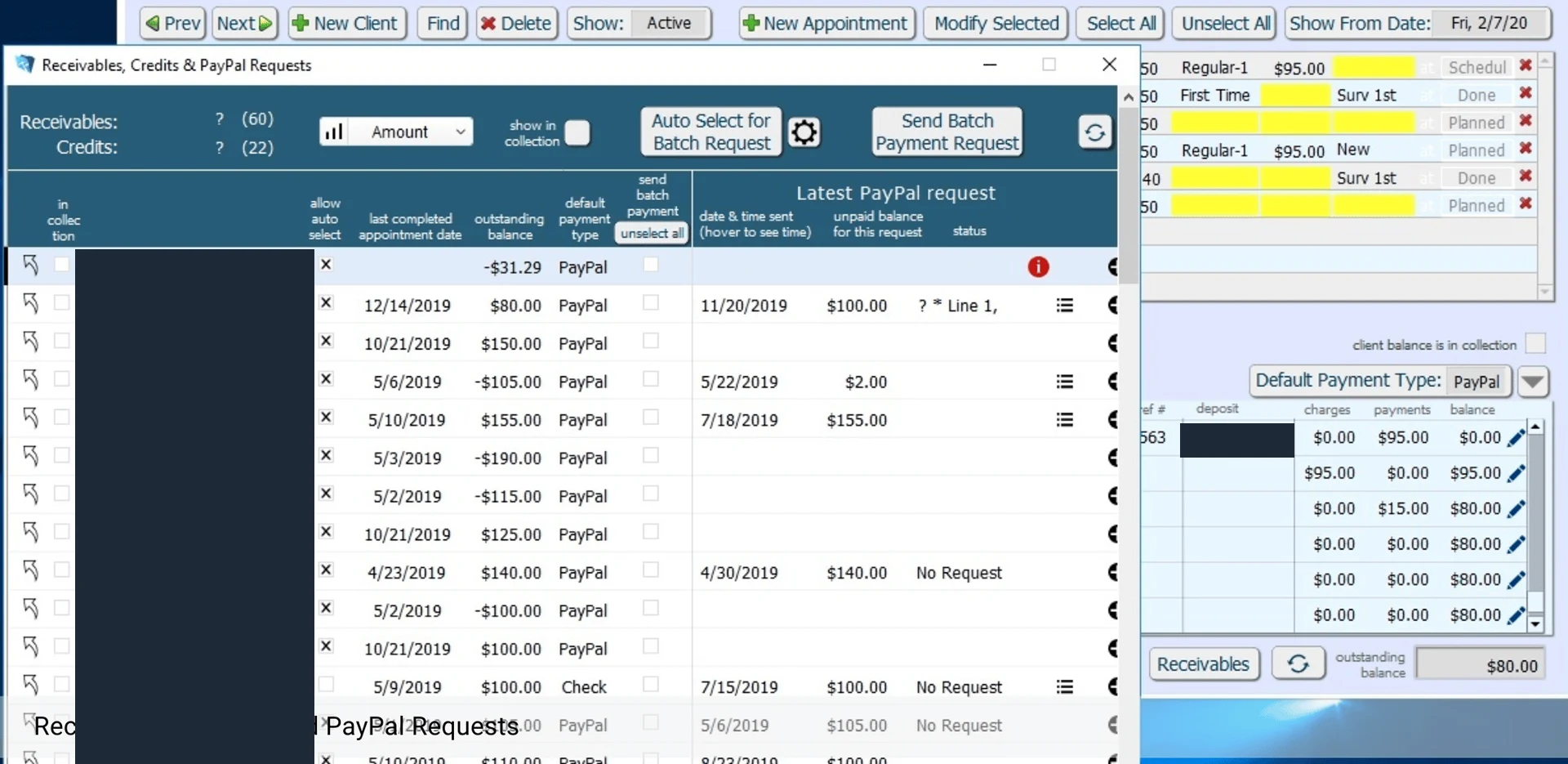
Task: Toggle allow auto select for $150.00 row
Action: pos(326,341)
